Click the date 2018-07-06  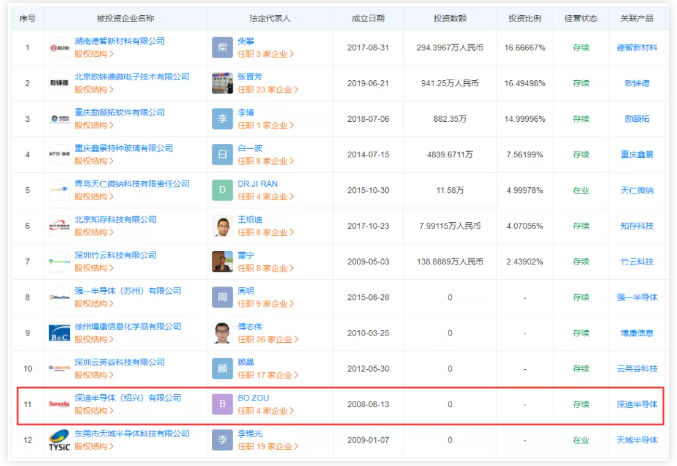click(368, 119)
